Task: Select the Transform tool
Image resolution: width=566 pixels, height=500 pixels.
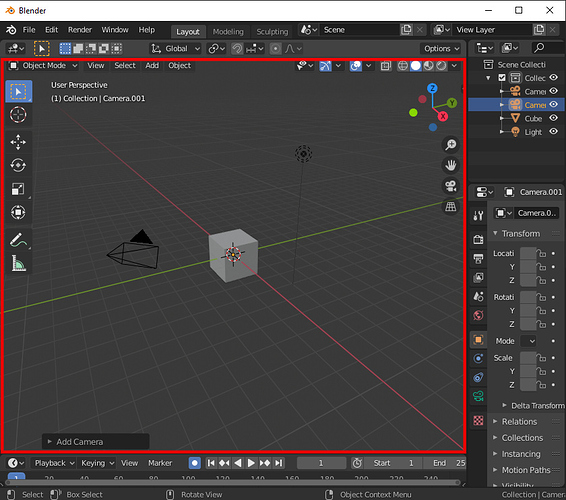Action: pyautogui.click(x=18, y=212)
